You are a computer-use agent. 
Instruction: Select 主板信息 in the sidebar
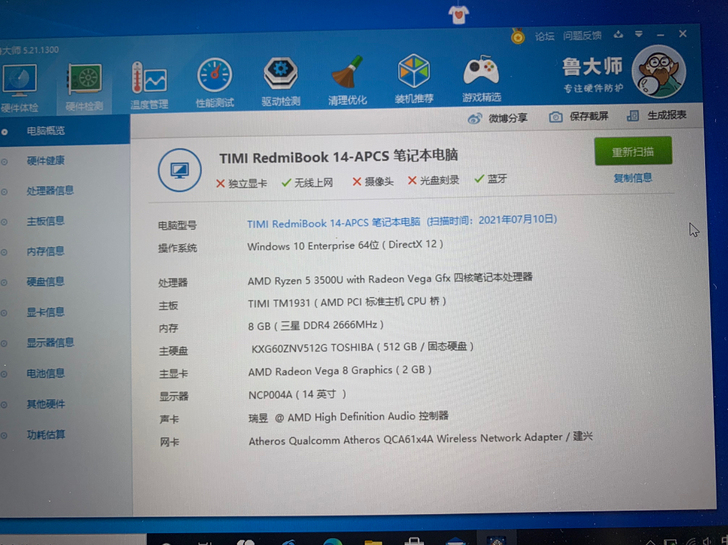coord(46,221)
